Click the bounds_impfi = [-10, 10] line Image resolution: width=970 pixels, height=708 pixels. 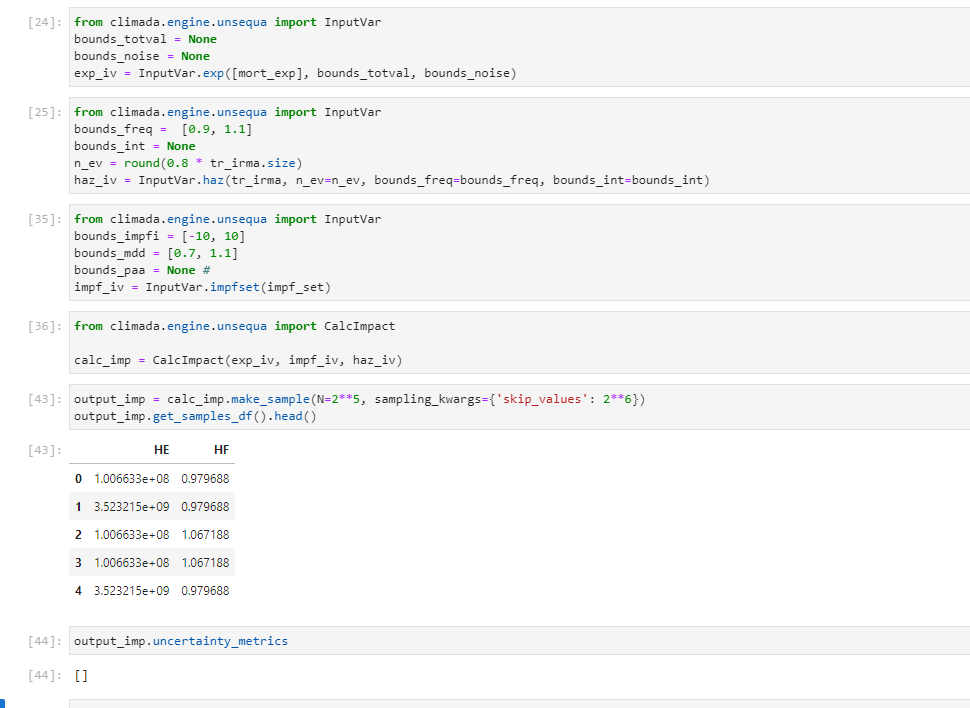click(x=150, y=236)
